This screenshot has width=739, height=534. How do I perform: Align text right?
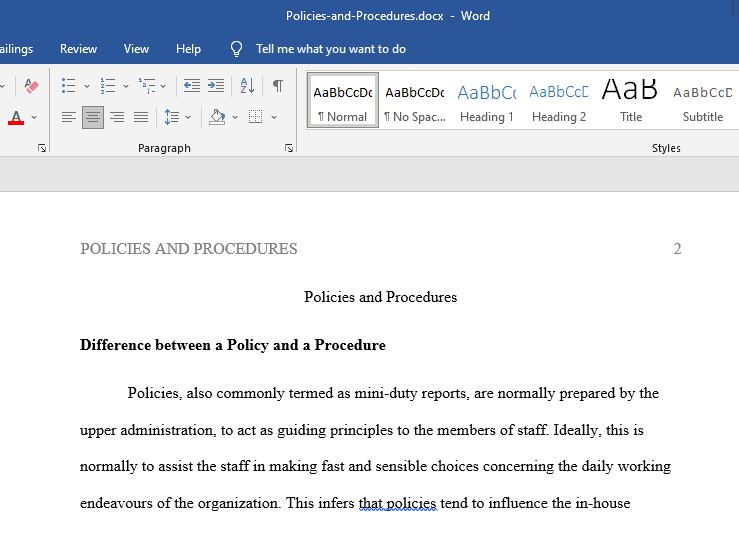pyautogui.click(x=117, y=117)
